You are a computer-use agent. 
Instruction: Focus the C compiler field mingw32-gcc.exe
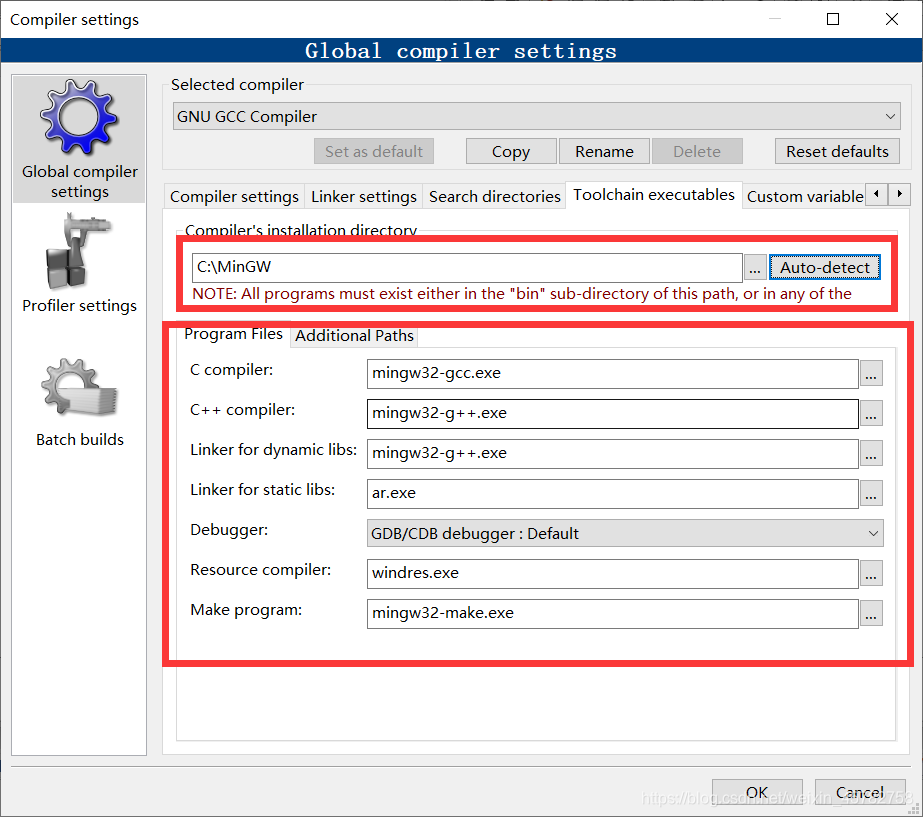click(x=612, y=374)
